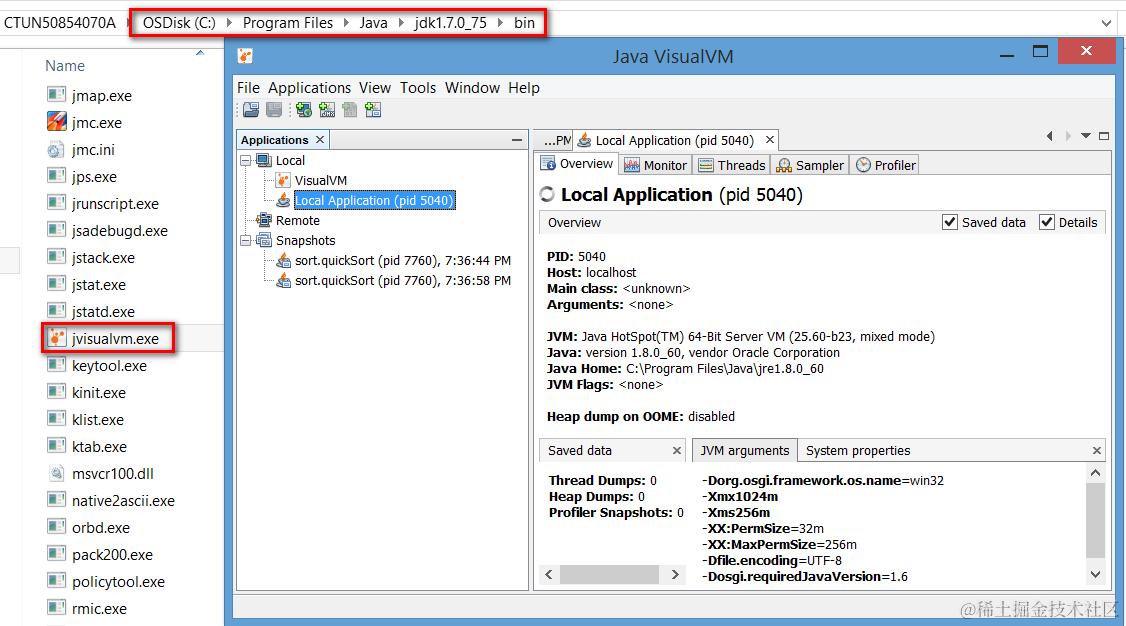Click the Local computer icon in the tree

pos(264,160)
